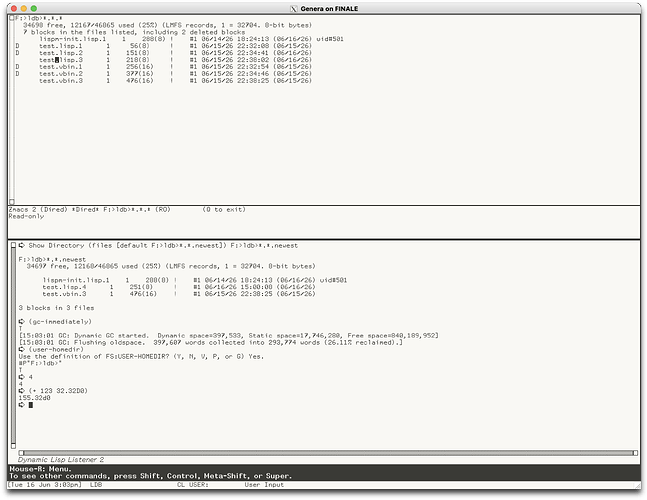Image resolution: width=647 pixels, height=500 pixels.
Task: Click the prompt arrow before Show Directory
Action: [x=21, y=245]
